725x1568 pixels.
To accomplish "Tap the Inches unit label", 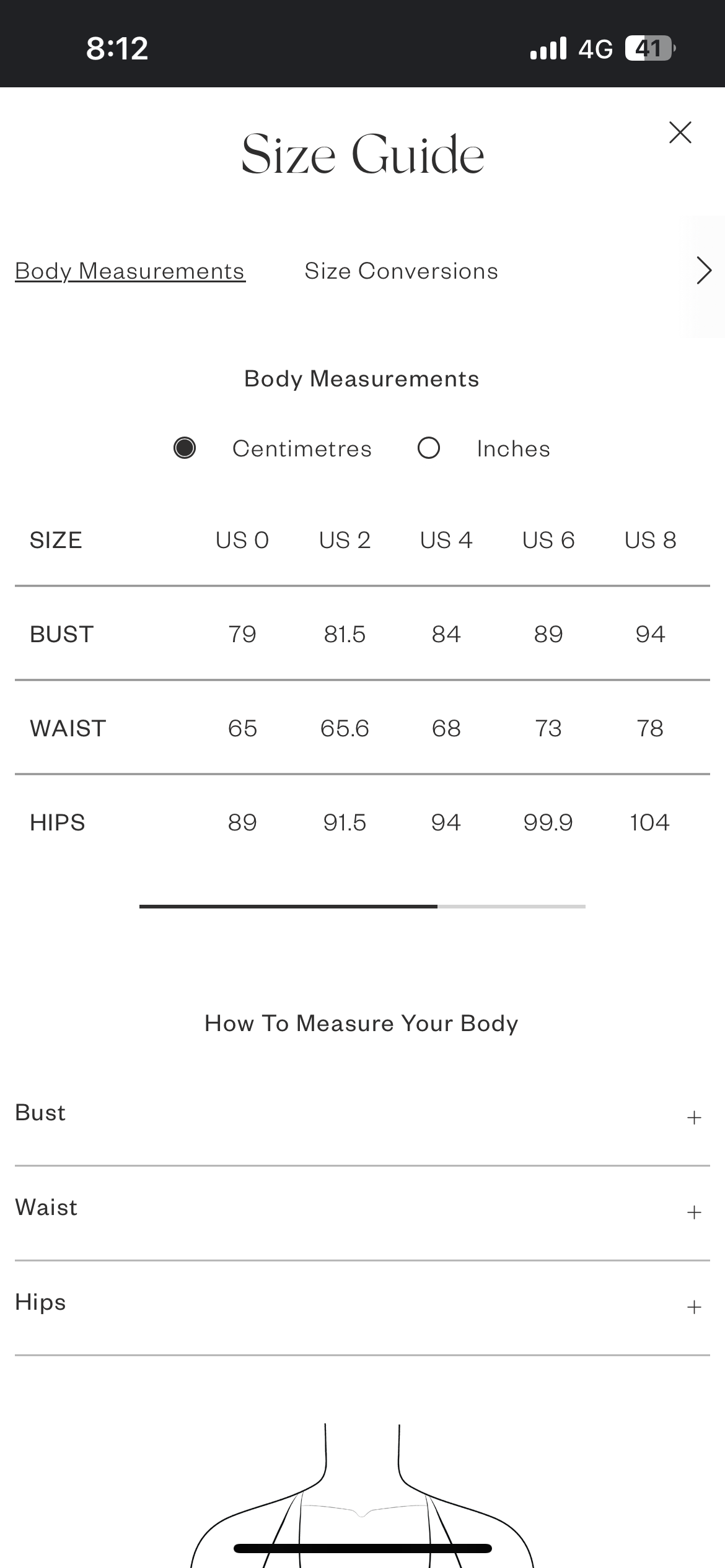I will (x=513, y=449).
